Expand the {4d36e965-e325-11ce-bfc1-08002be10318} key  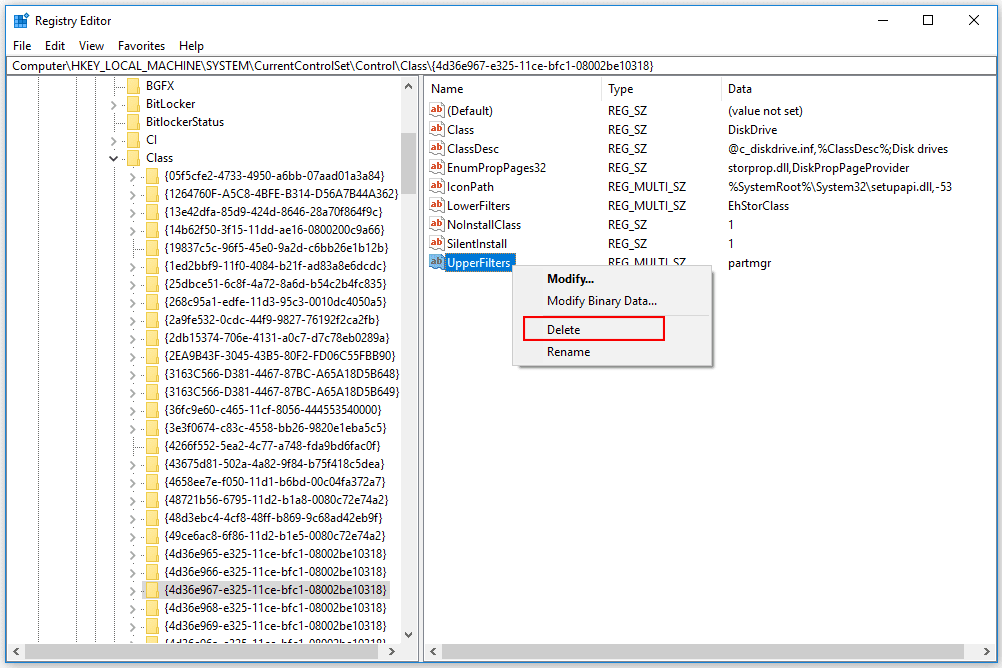132,554
